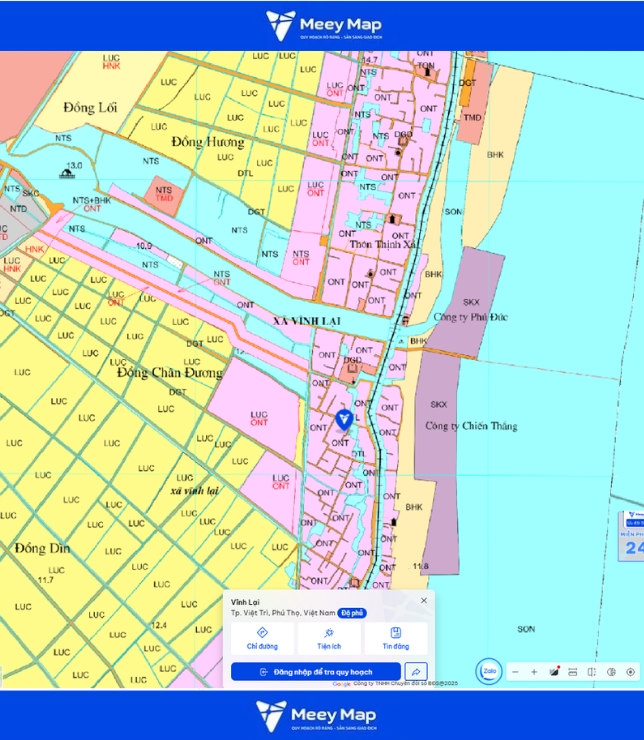Zoom in with the plus icon

coord(534,672)
